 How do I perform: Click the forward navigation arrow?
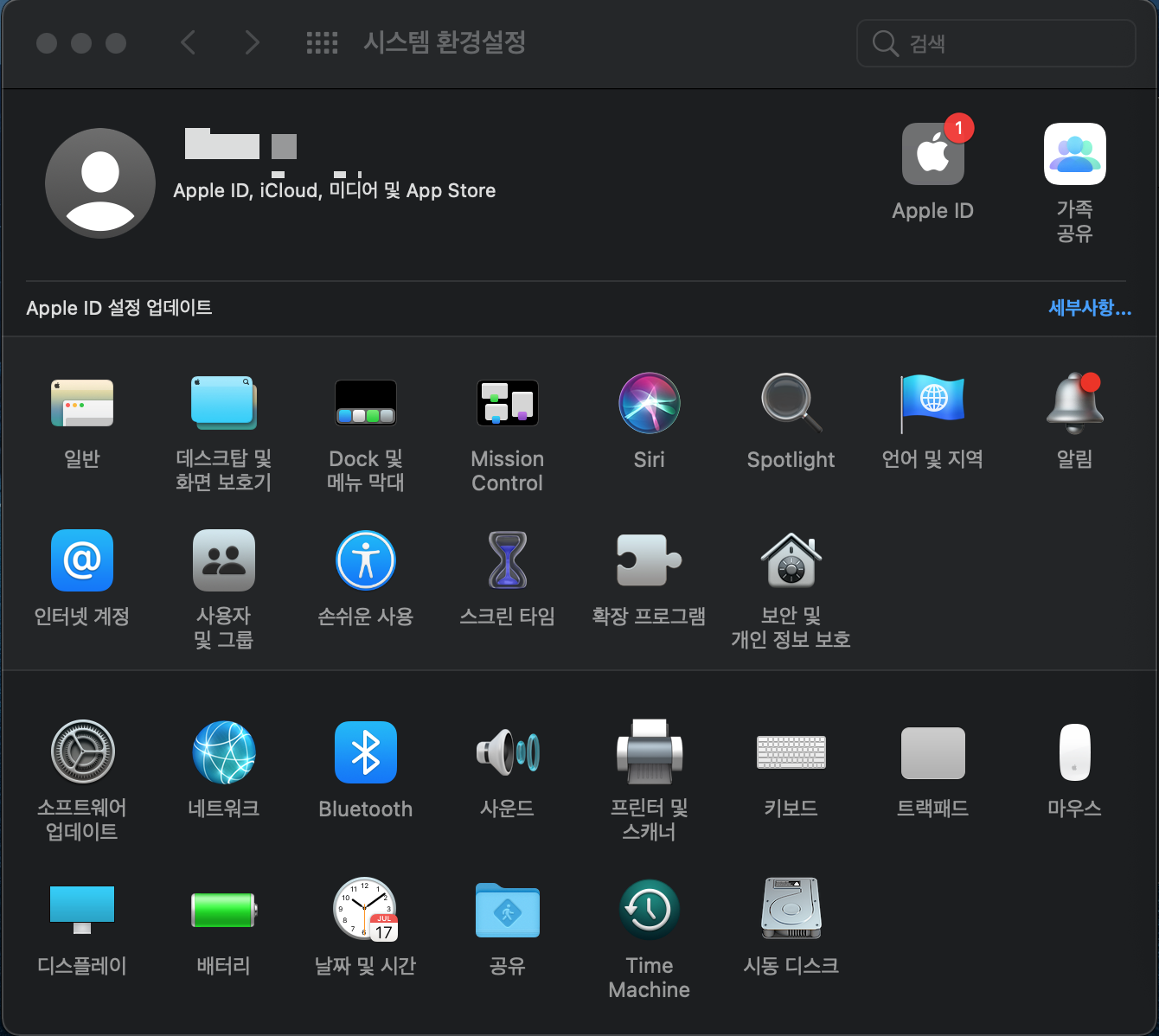pos(252,42)
